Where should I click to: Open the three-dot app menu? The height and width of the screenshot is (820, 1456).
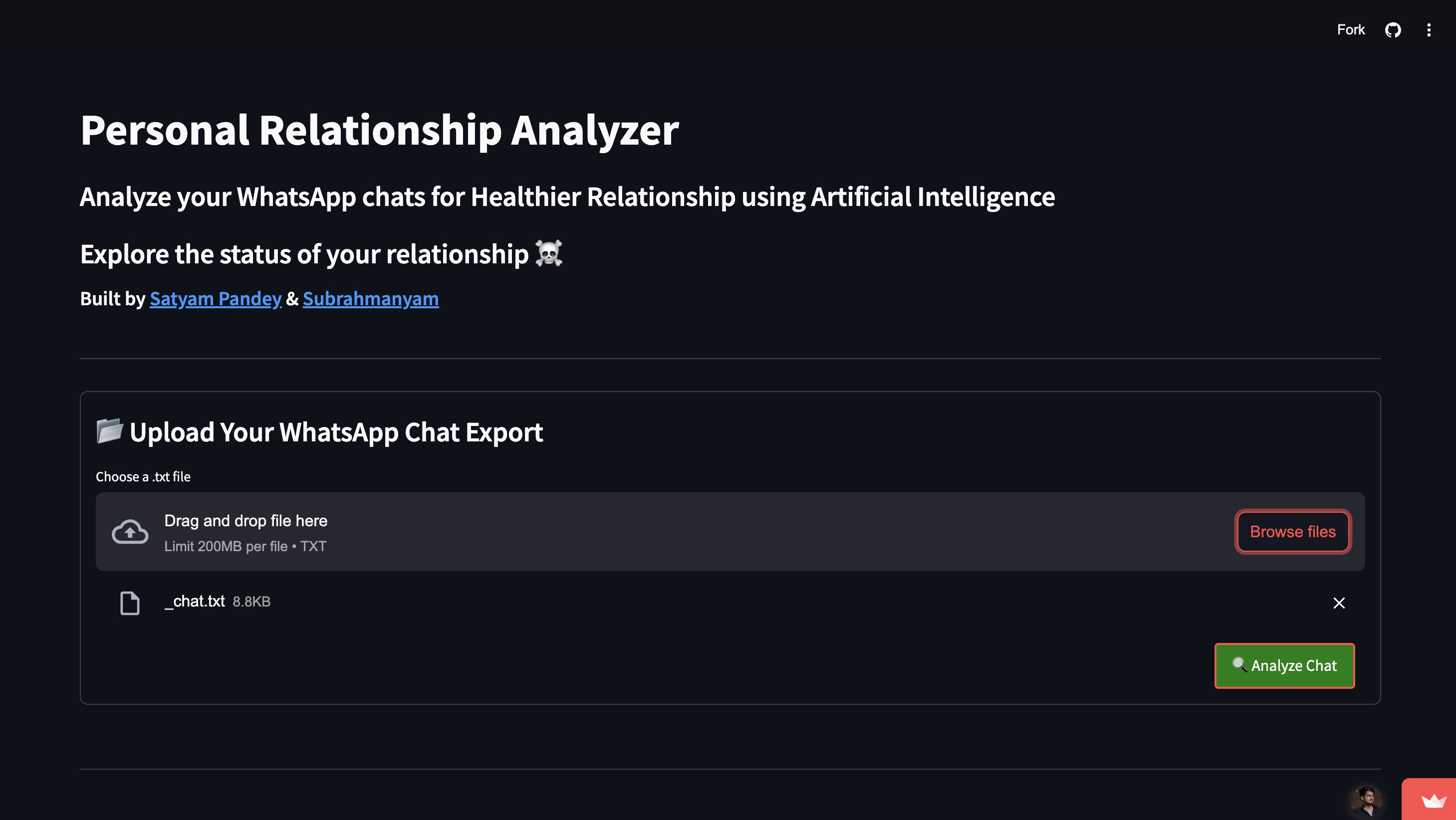point(1429,30)
